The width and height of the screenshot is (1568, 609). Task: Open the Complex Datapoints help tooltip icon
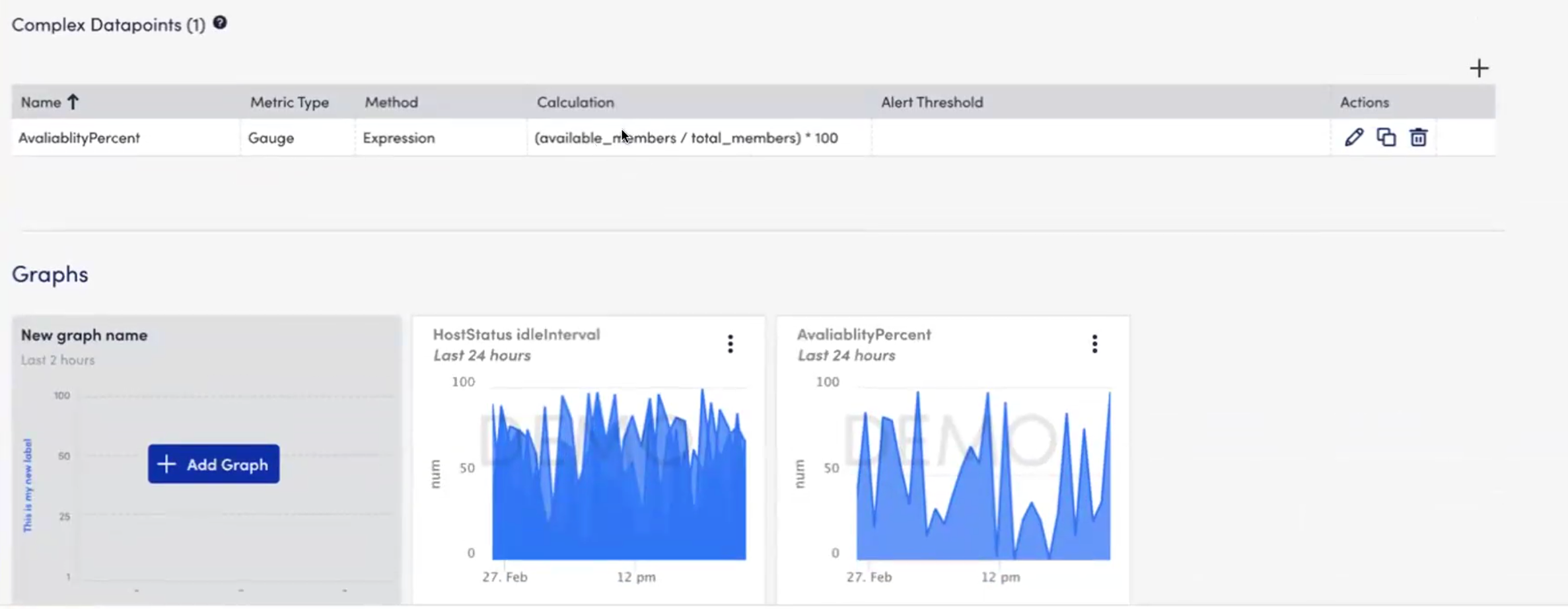pos(220,23)
